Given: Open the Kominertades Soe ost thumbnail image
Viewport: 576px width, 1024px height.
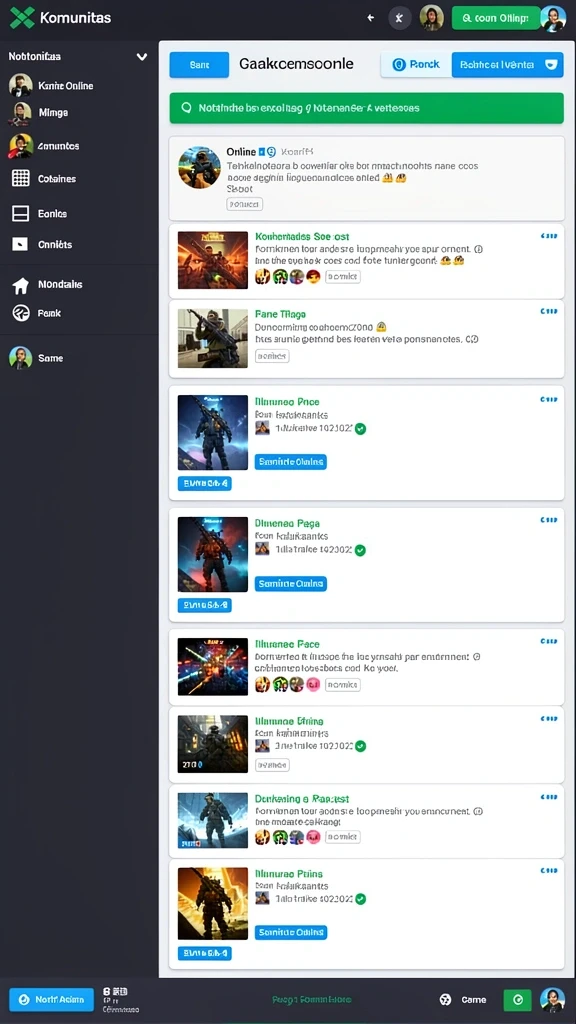Looking at the screenshot, I should [213, 260].
